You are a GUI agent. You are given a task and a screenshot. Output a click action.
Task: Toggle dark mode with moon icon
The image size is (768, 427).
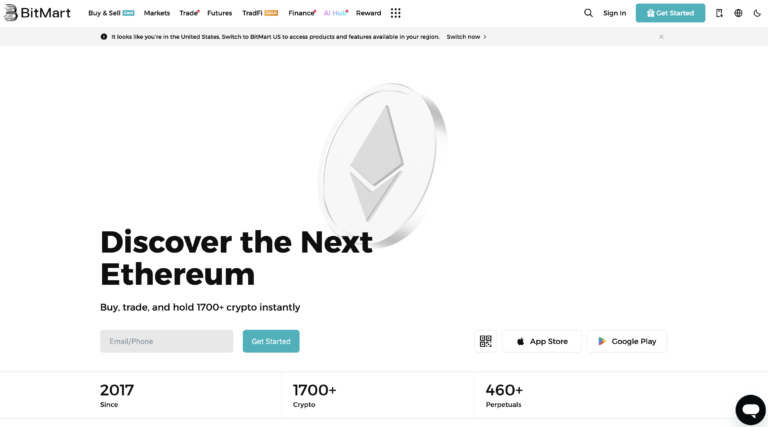click(757, 13)
